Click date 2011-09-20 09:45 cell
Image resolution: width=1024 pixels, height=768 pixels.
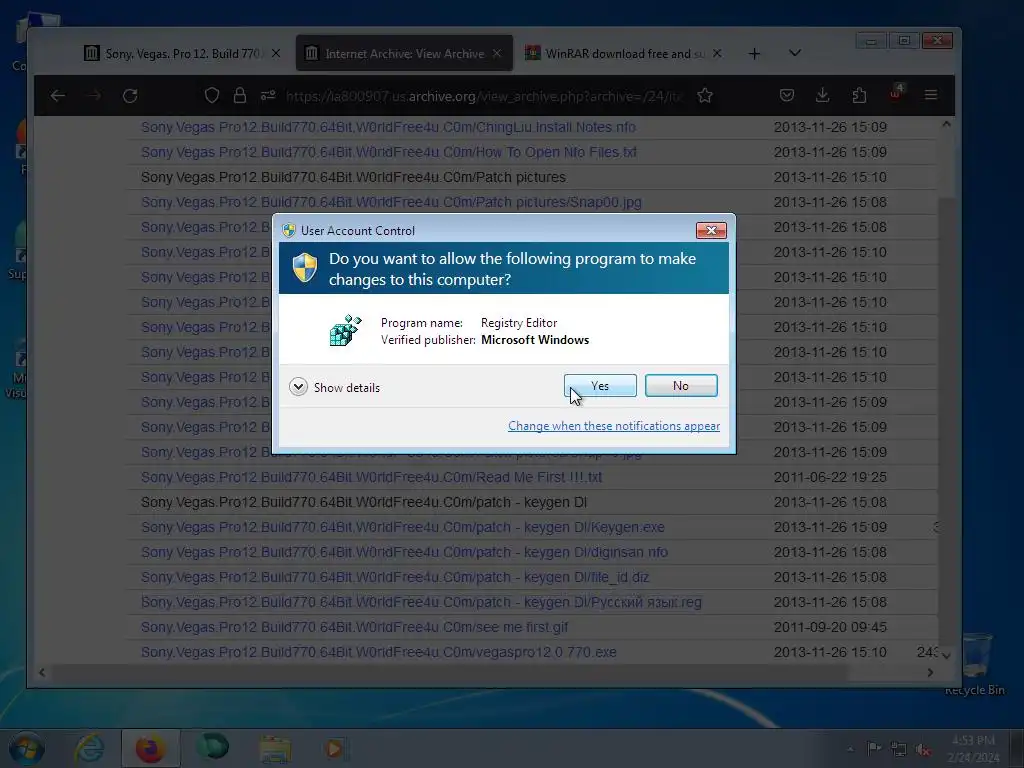click(x=830, y=628)
